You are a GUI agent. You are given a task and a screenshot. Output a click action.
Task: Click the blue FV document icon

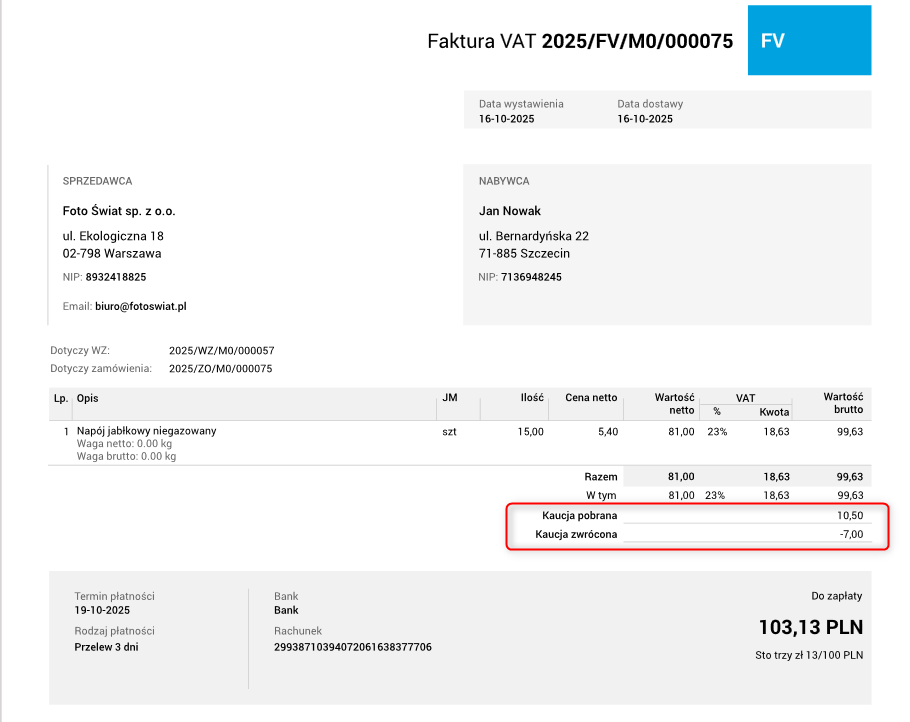click(809, 40)
